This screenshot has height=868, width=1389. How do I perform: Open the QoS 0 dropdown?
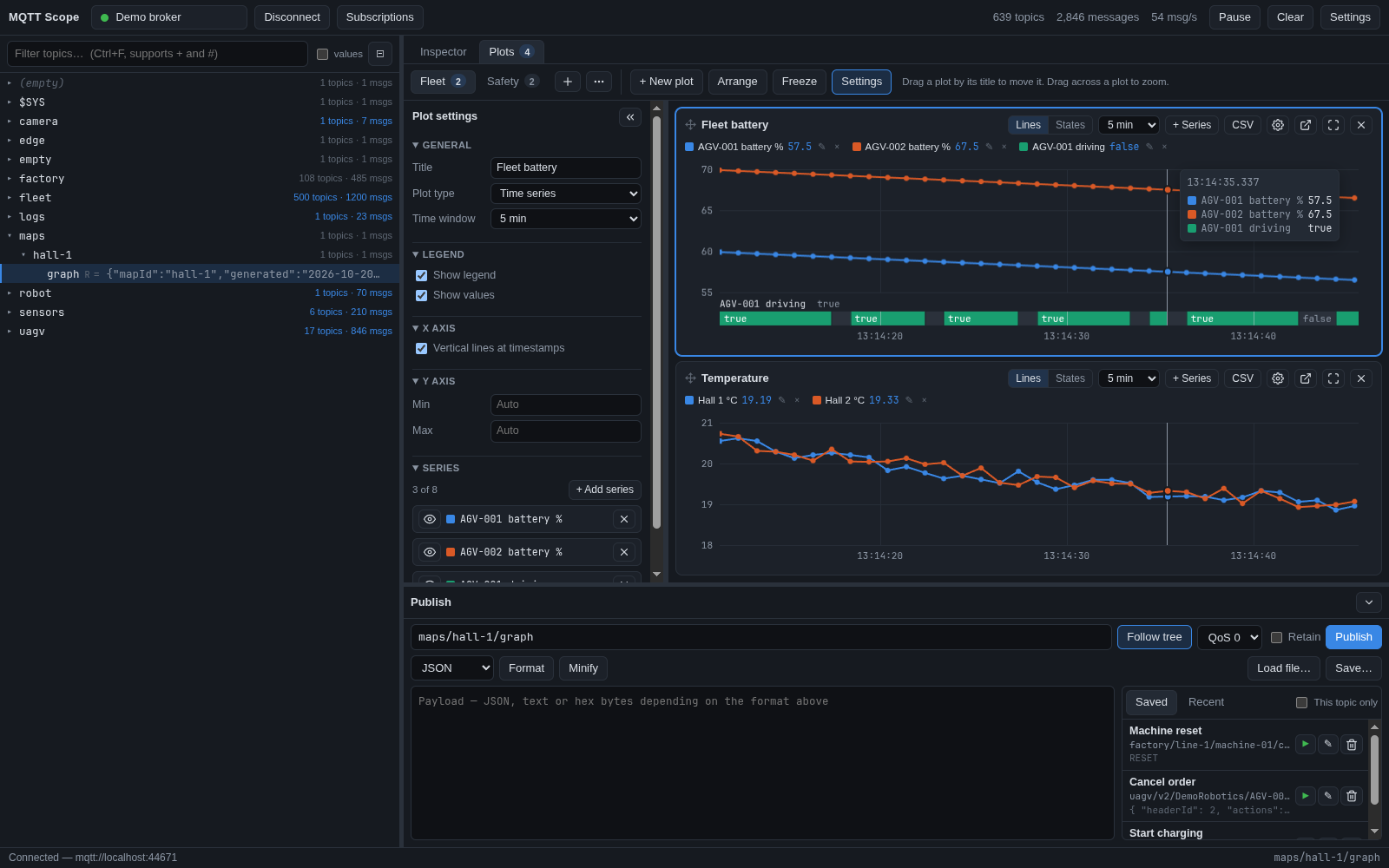tap(1229, 637)
